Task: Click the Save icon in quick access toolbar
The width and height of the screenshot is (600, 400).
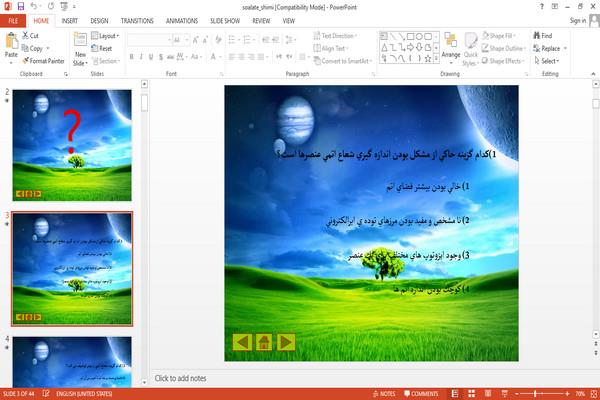Action: [x=21, y=7]
